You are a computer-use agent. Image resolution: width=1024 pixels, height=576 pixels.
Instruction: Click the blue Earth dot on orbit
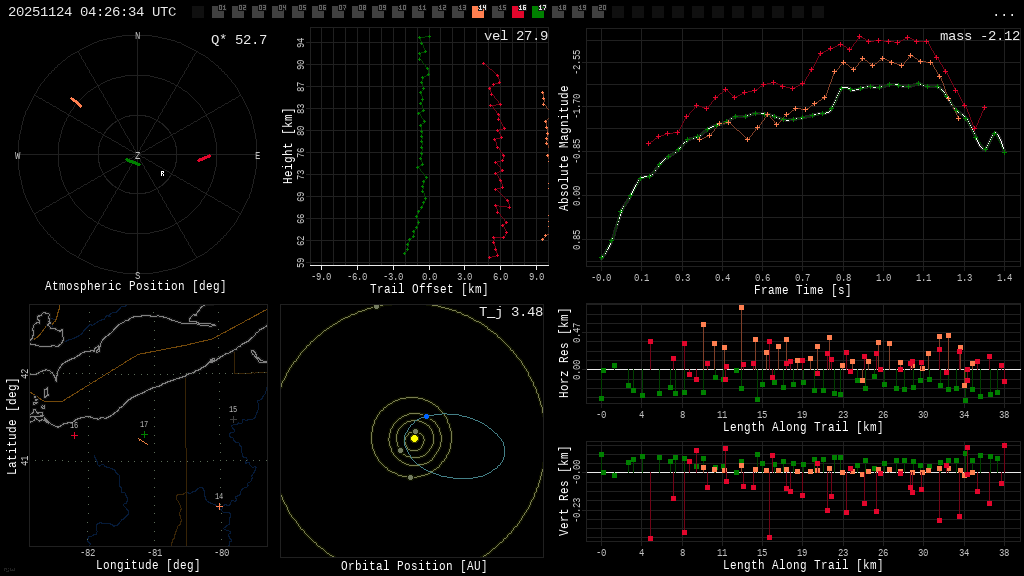pos(426,416)
